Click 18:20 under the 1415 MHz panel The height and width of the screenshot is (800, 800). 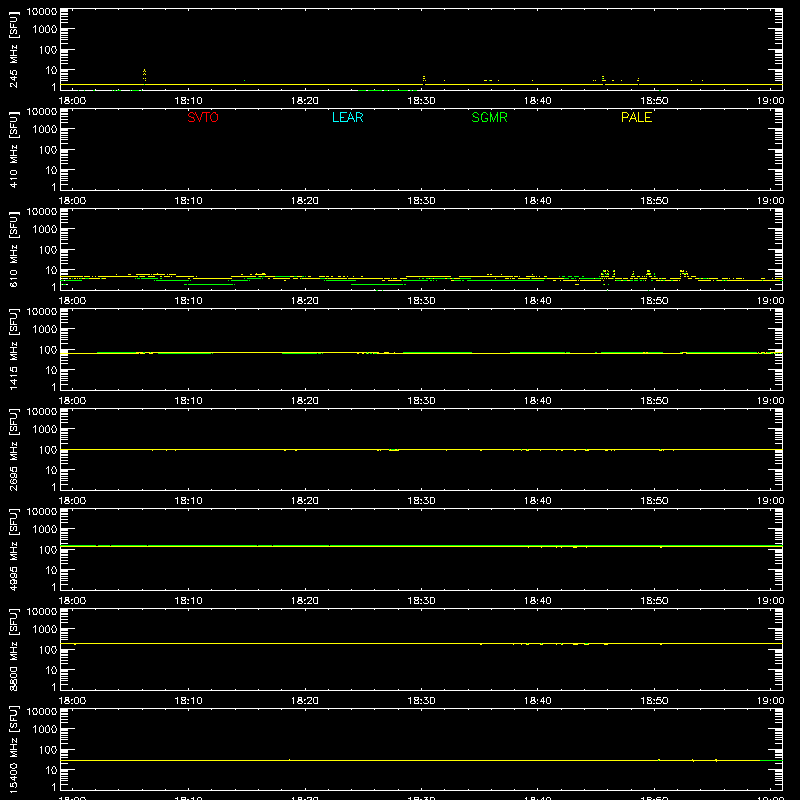pos(305,401)
